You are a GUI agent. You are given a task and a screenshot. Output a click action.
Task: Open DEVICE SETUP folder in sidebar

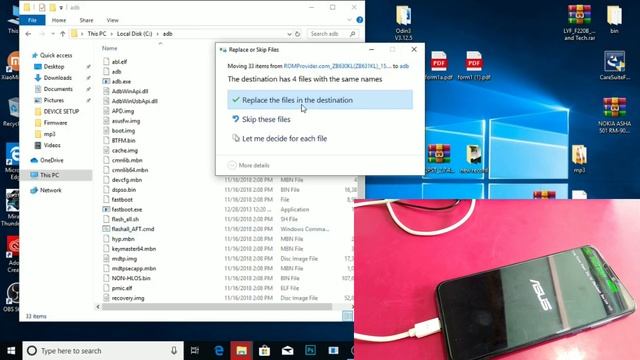tap(61, 111)
